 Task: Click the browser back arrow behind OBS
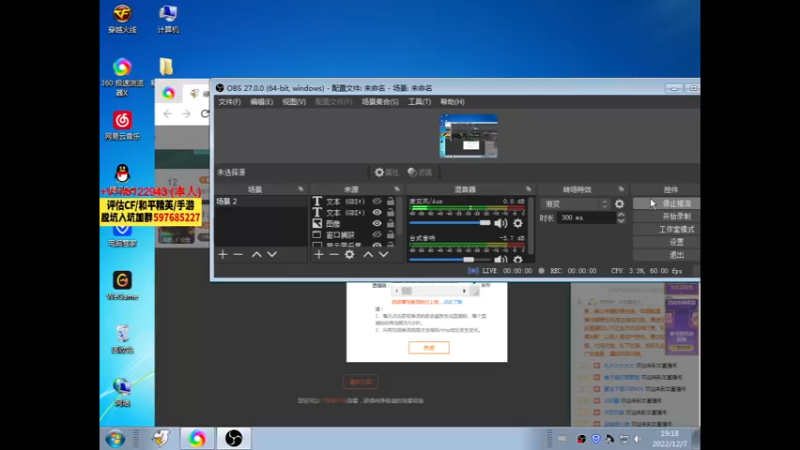coord(167,114)
